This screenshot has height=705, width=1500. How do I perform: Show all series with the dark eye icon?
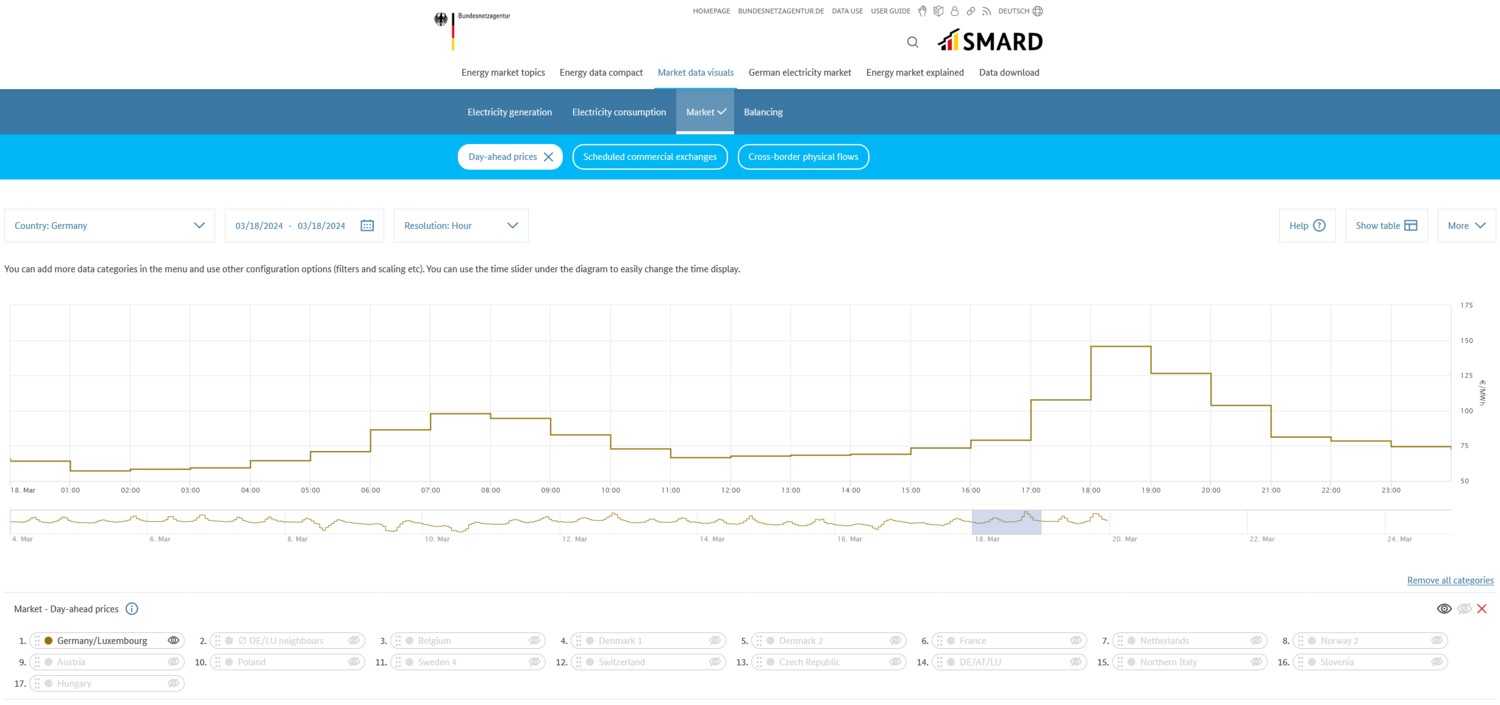tap(1444, 609)
